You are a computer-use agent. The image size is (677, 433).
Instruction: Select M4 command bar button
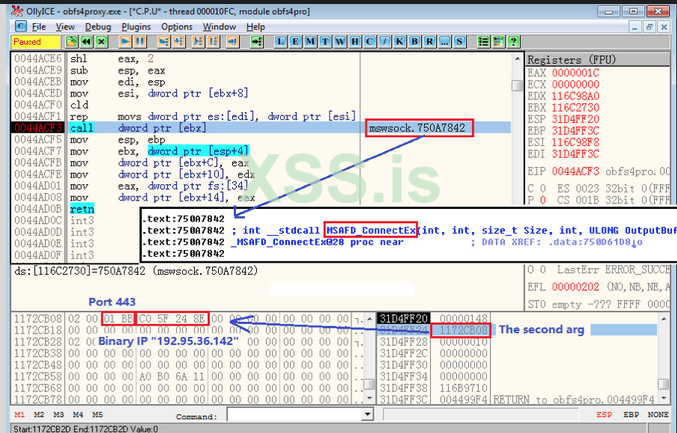tap(78, 414)
